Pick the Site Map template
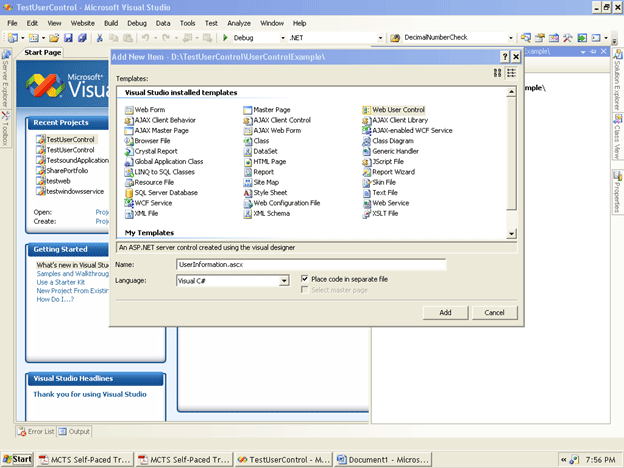 (x=261, y=182)
